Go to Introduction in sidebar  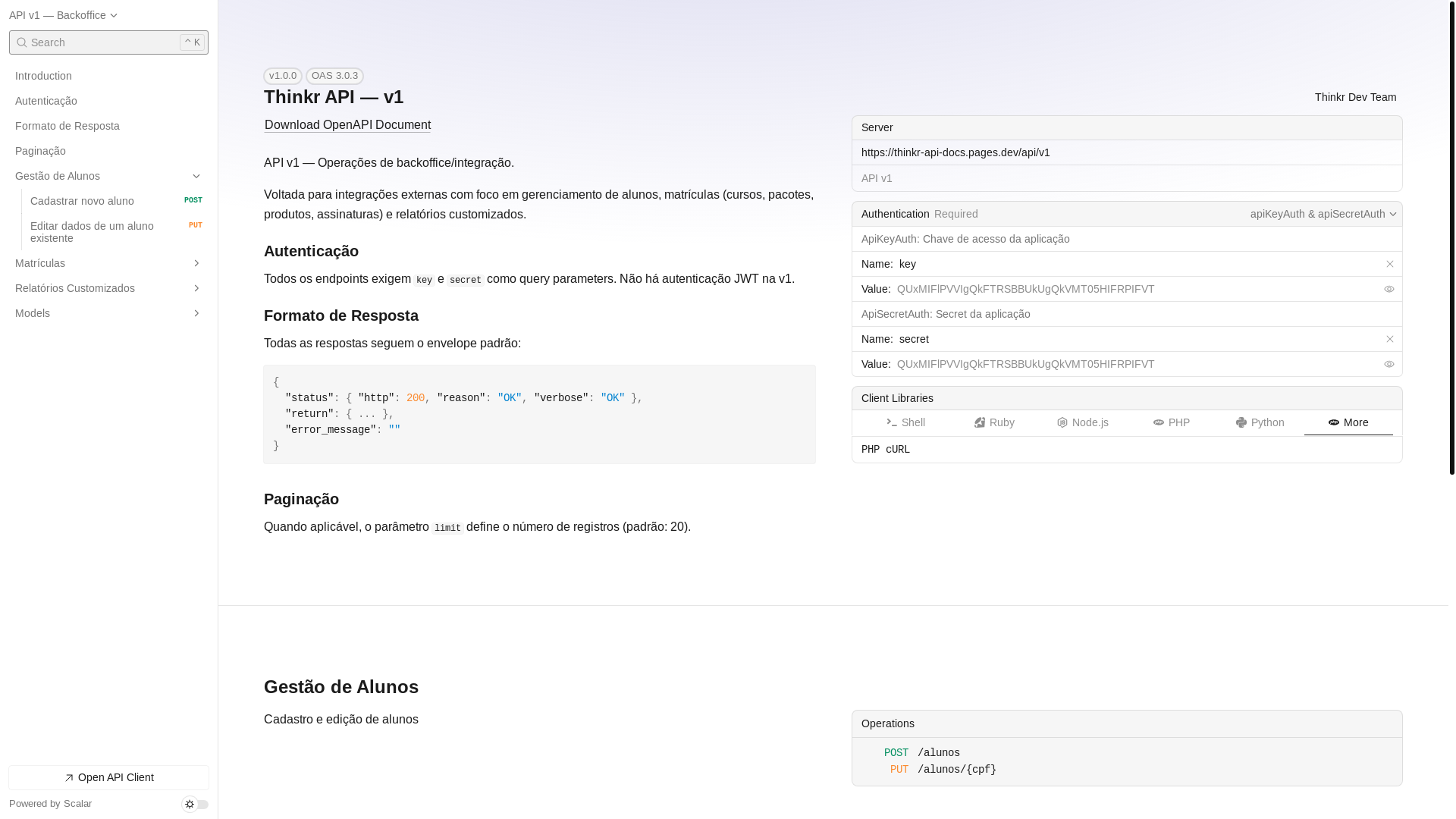(108, 76)
